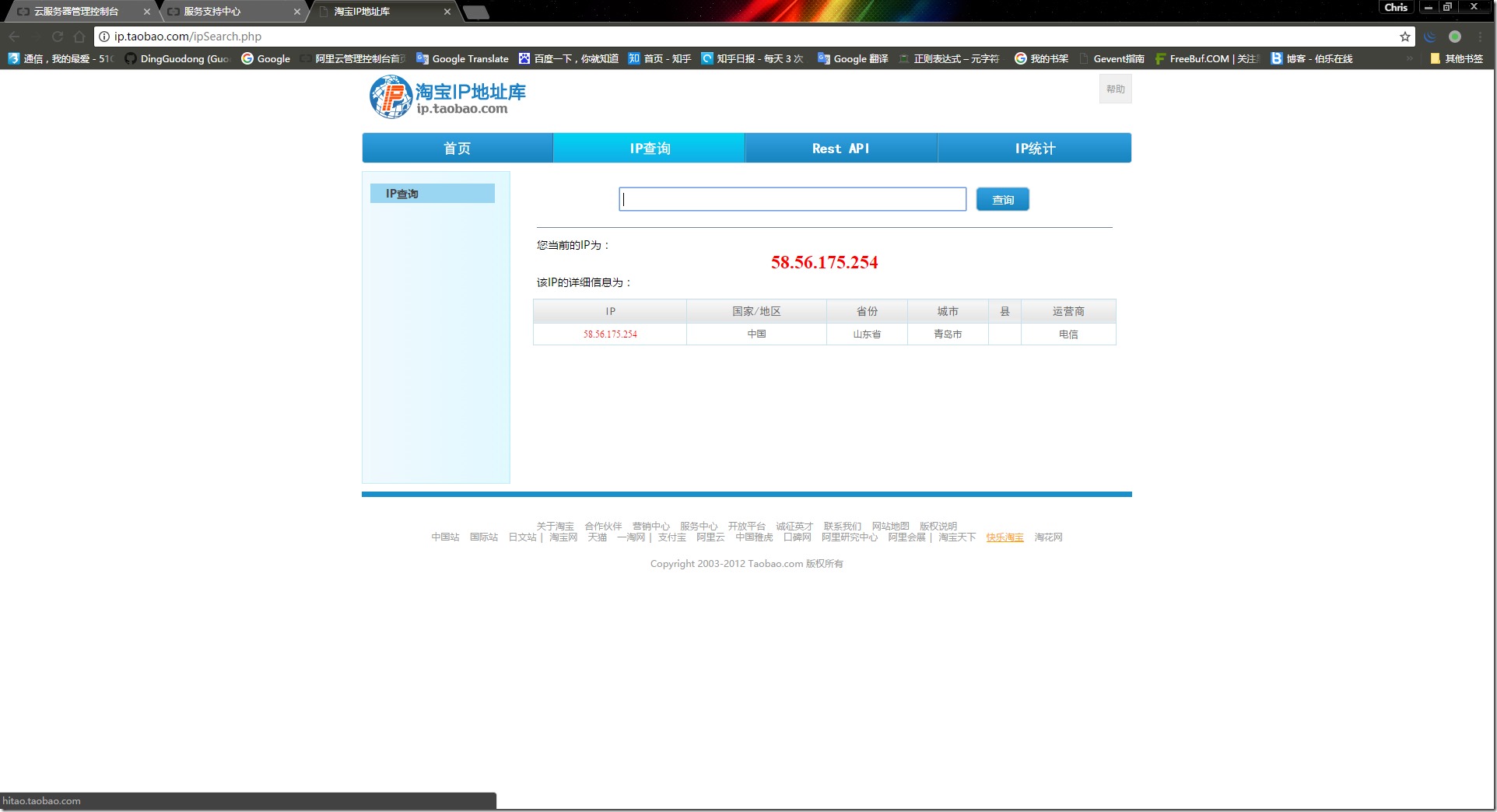
Task: Open the 支付宝 footer link
Action: pos(671,537)
